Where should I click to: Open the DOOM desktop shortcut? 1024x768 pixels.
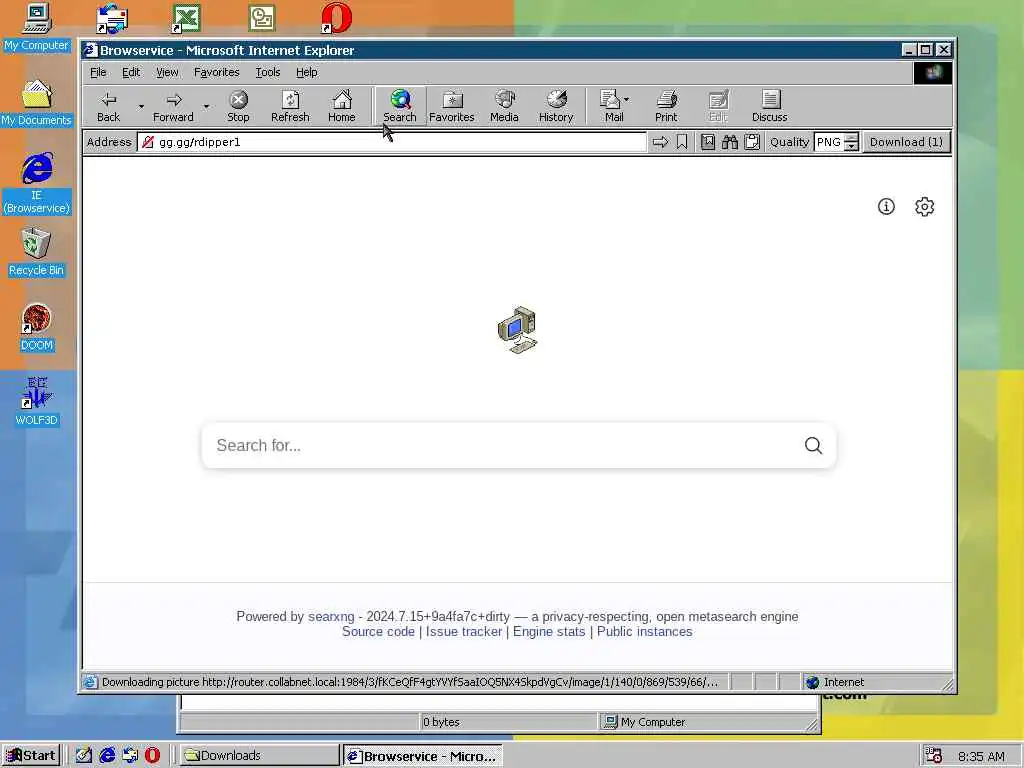click(37, 327)
